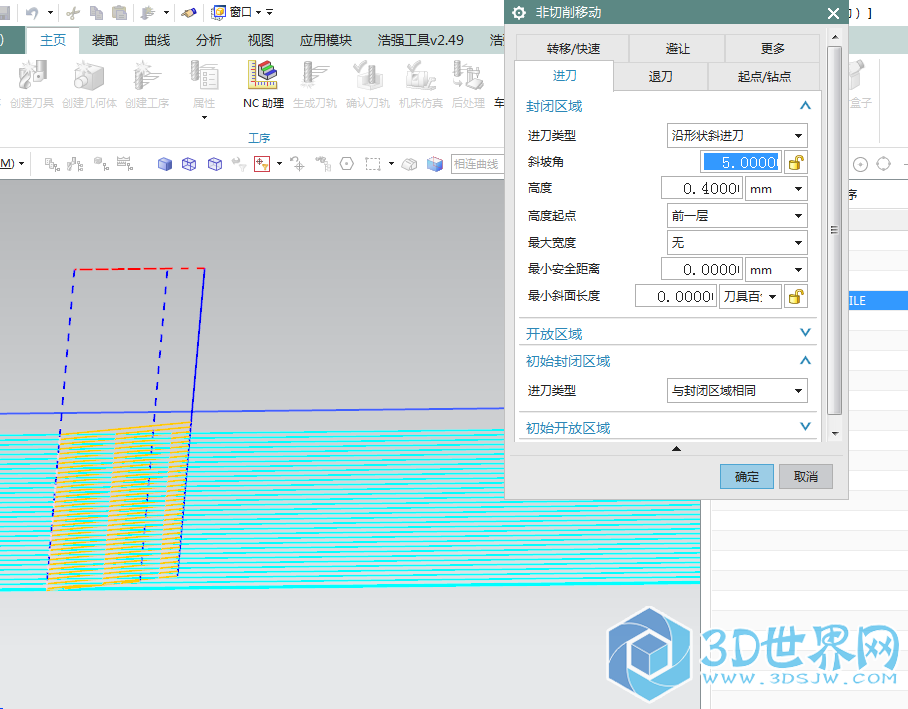The height and width of the screenshot is (709, 908).
Task: Click the Cut scissors icon
Action: [x=73, y=12]
